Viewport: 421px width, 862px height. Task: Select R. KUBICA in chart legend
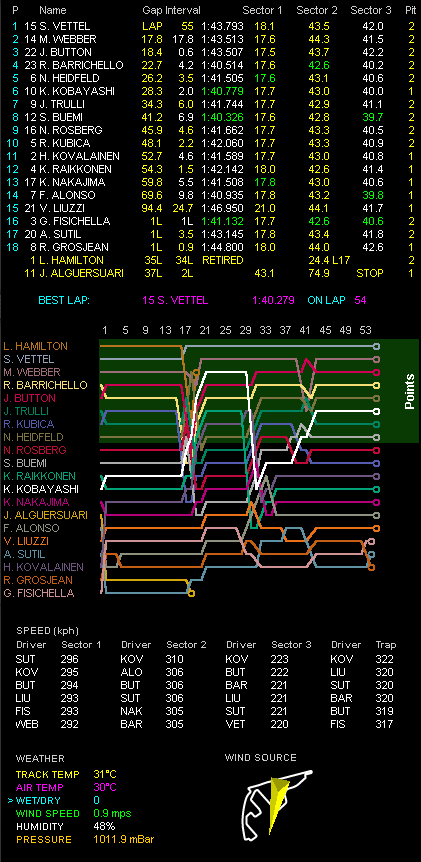(27, 424)
